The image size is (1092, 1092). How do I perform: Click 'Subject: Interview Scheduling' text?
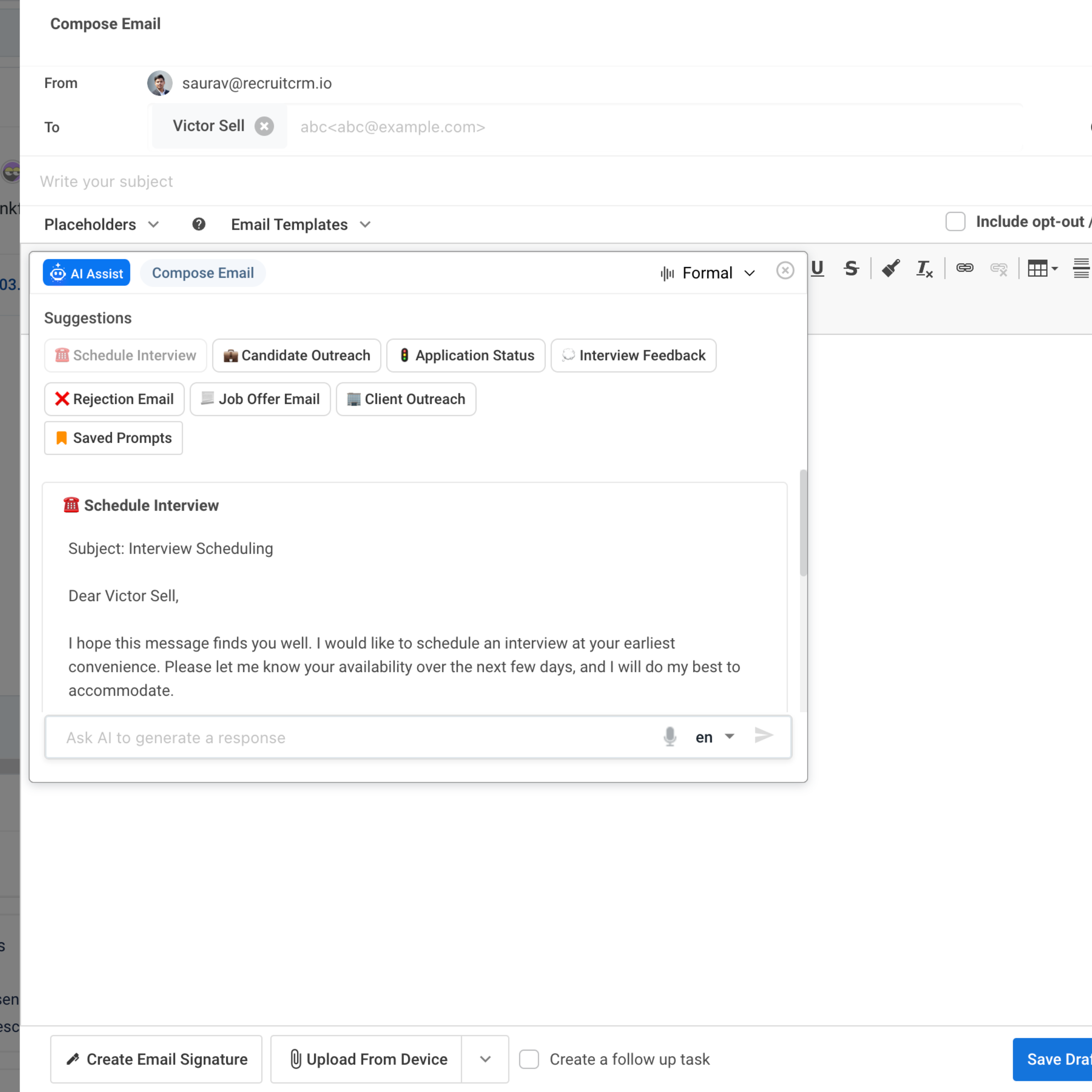(171, 549)
